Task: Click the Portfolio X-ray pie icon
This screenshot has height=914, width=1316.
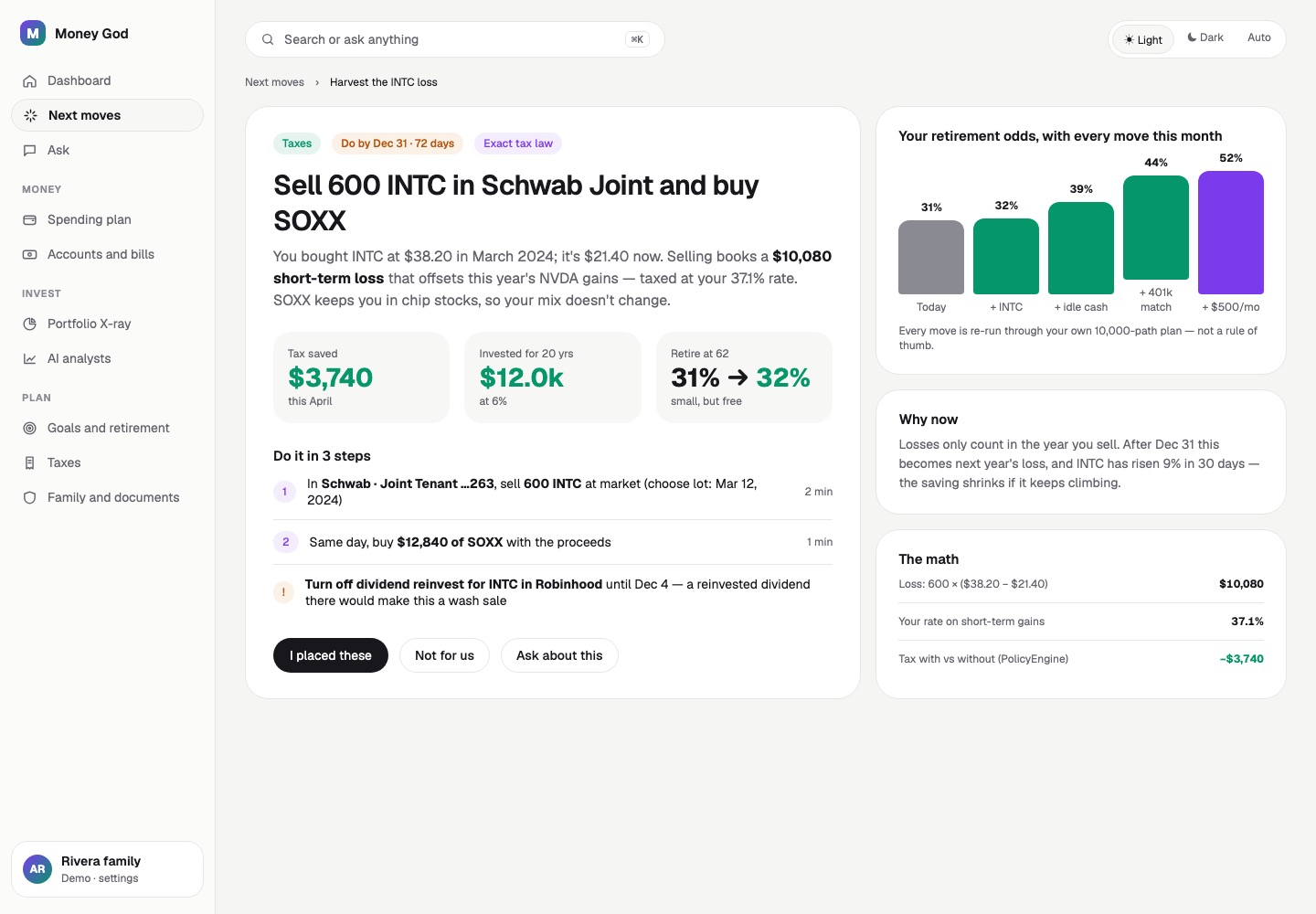Action: coord(29,324)
